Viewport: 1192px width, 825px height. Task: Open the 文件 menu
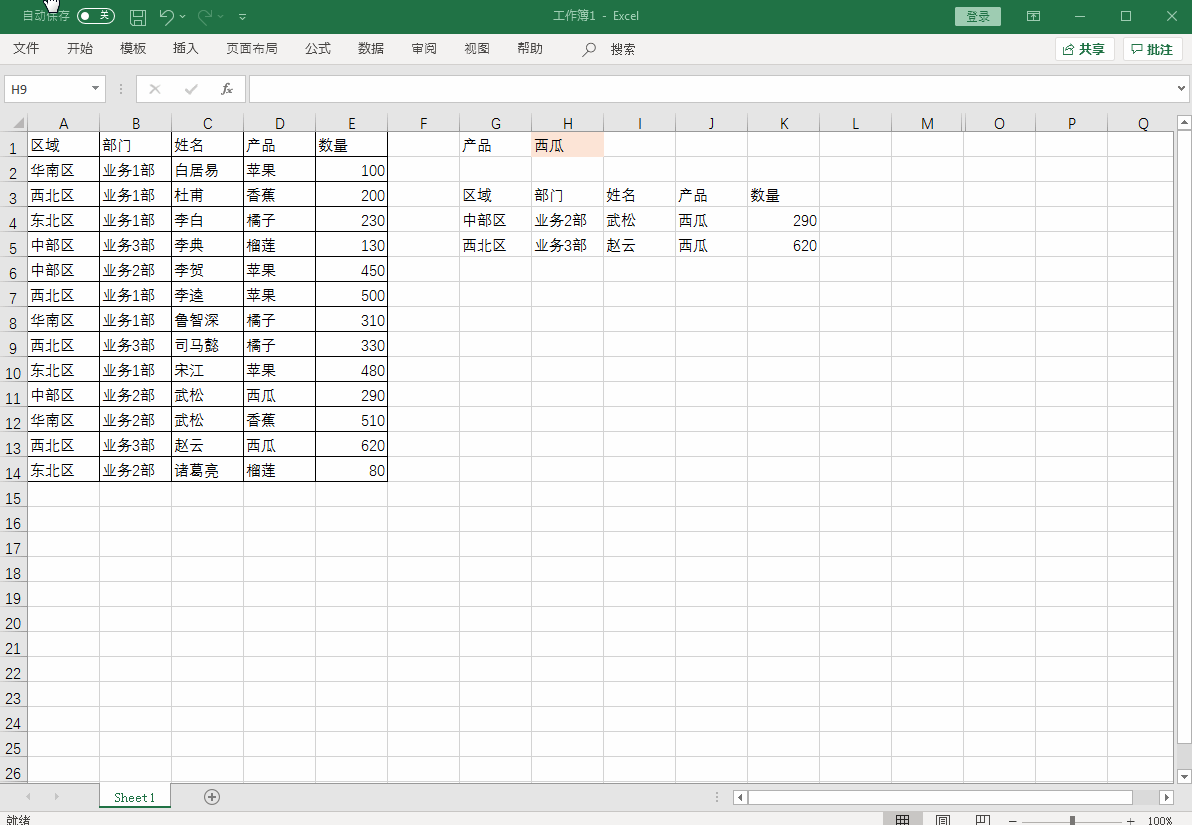tap(26, 49)
